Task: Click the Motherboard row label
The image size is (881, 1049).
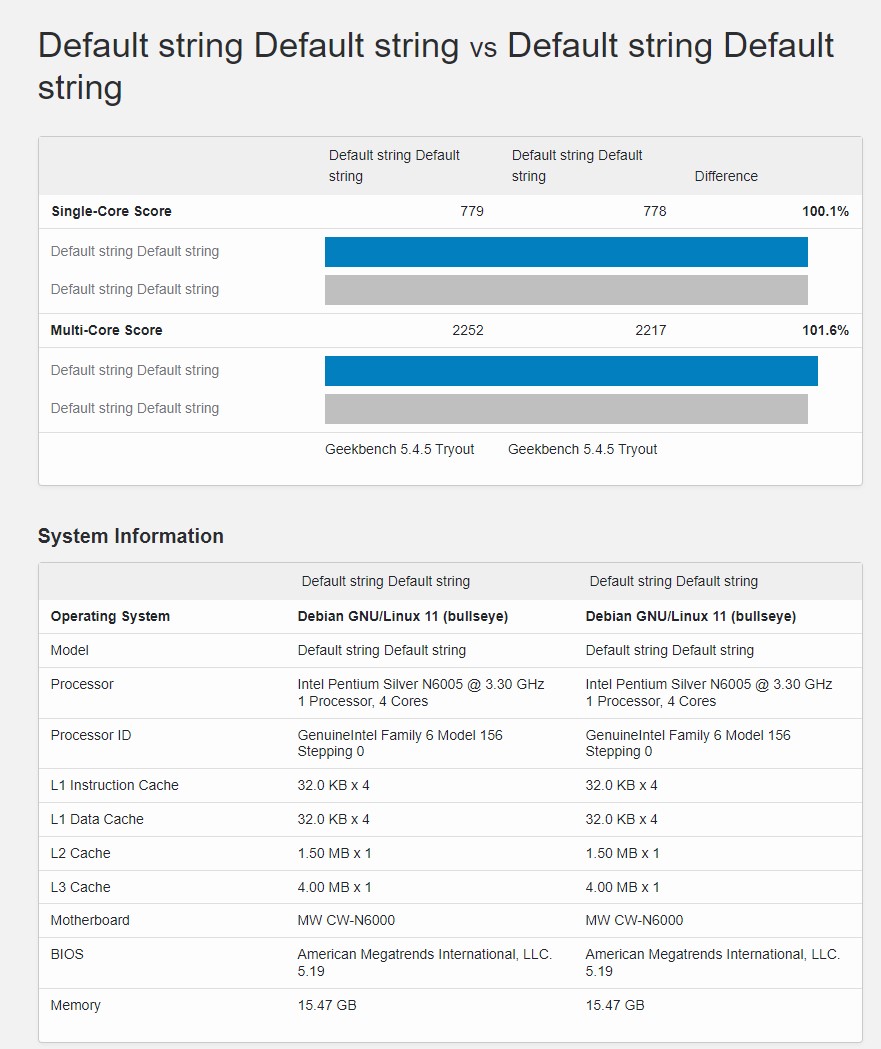Action: click(x=90, y=920)
